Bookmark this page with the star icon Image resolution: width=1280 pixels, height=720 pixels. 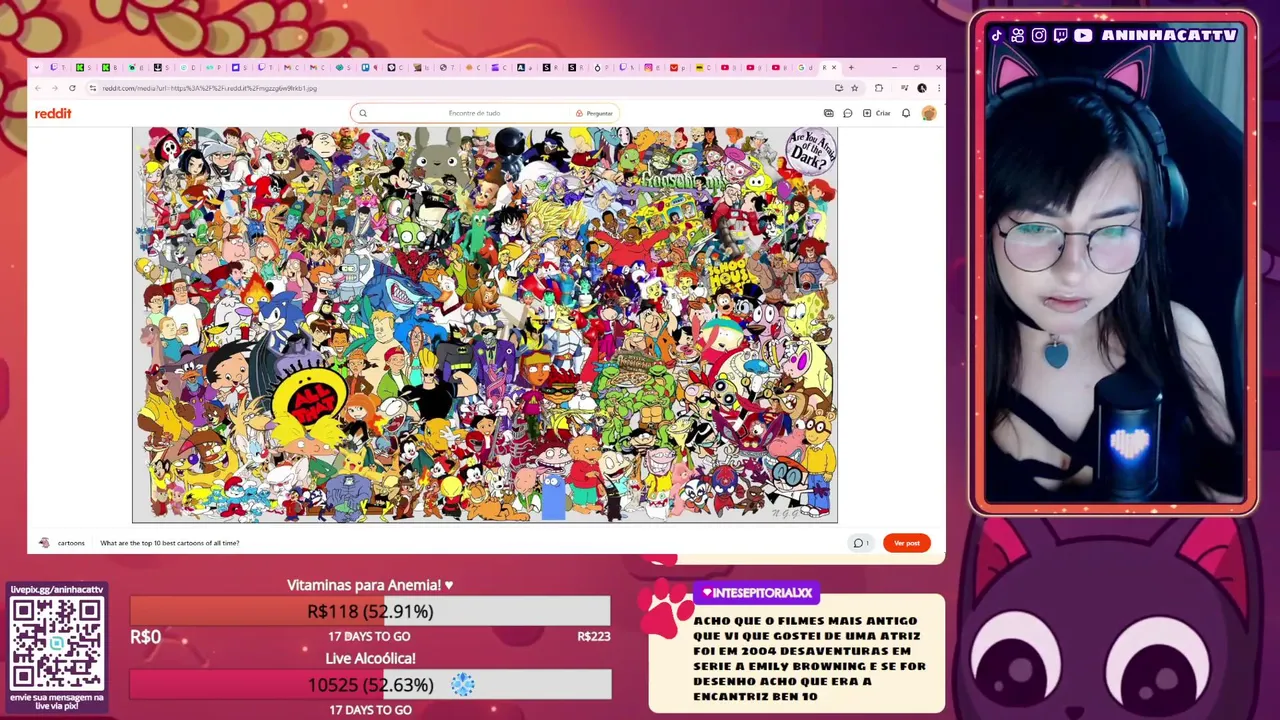pos(854,88)
